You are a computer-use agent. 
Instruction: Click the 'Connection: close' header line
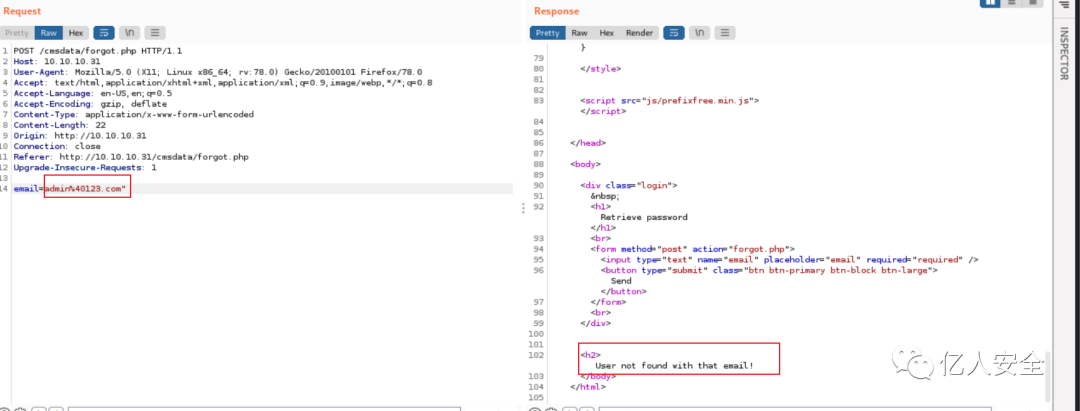tap(57, 147)
